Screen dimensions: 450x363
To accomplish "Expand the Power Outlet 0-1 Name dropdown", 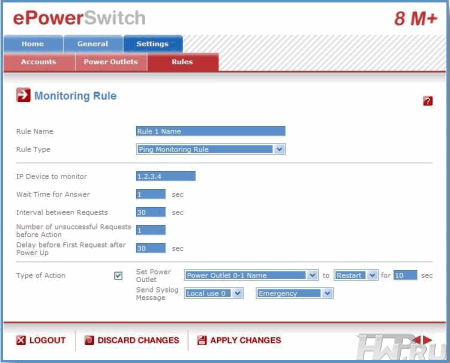I will pos(251,275).
